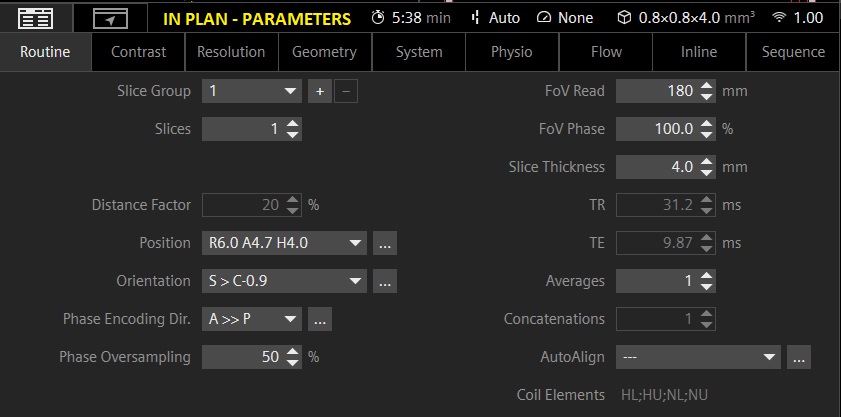This screenshot has height=417, width=841.
Task: Open the Geometry tab
Action: pos(324,52)
